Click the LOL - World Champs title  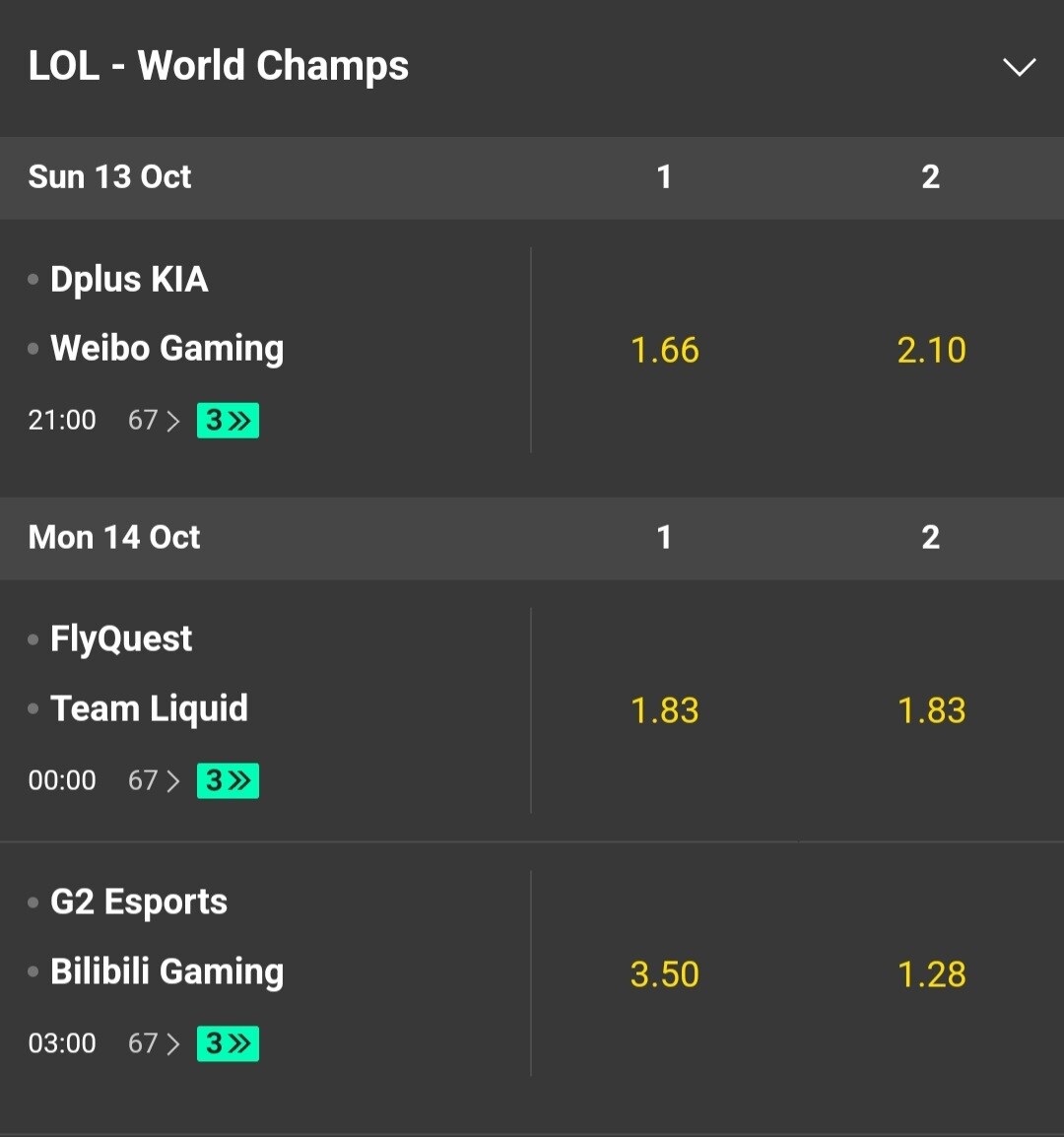pyautogui.click(x=218, y=67)
